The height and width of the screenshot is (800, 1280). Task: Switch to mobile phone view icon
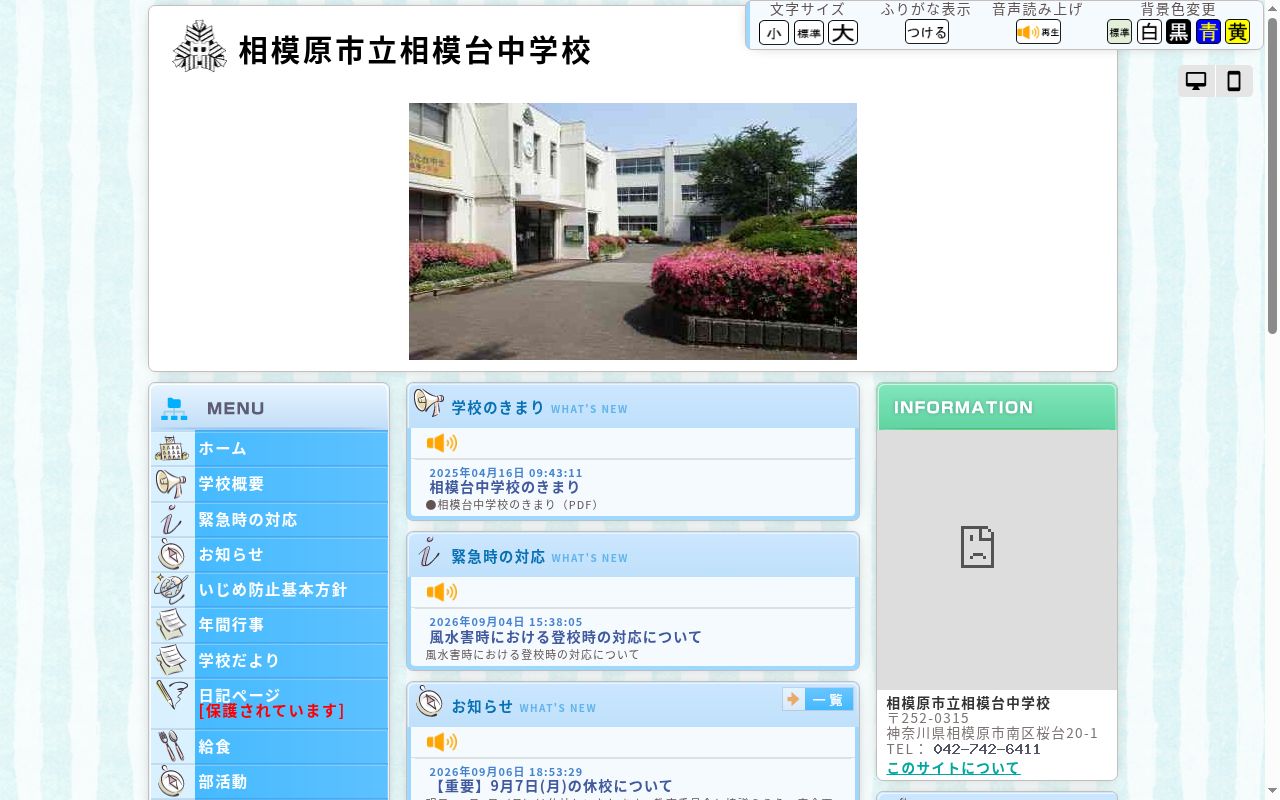pyautogui.click(x=1234, y=81)
